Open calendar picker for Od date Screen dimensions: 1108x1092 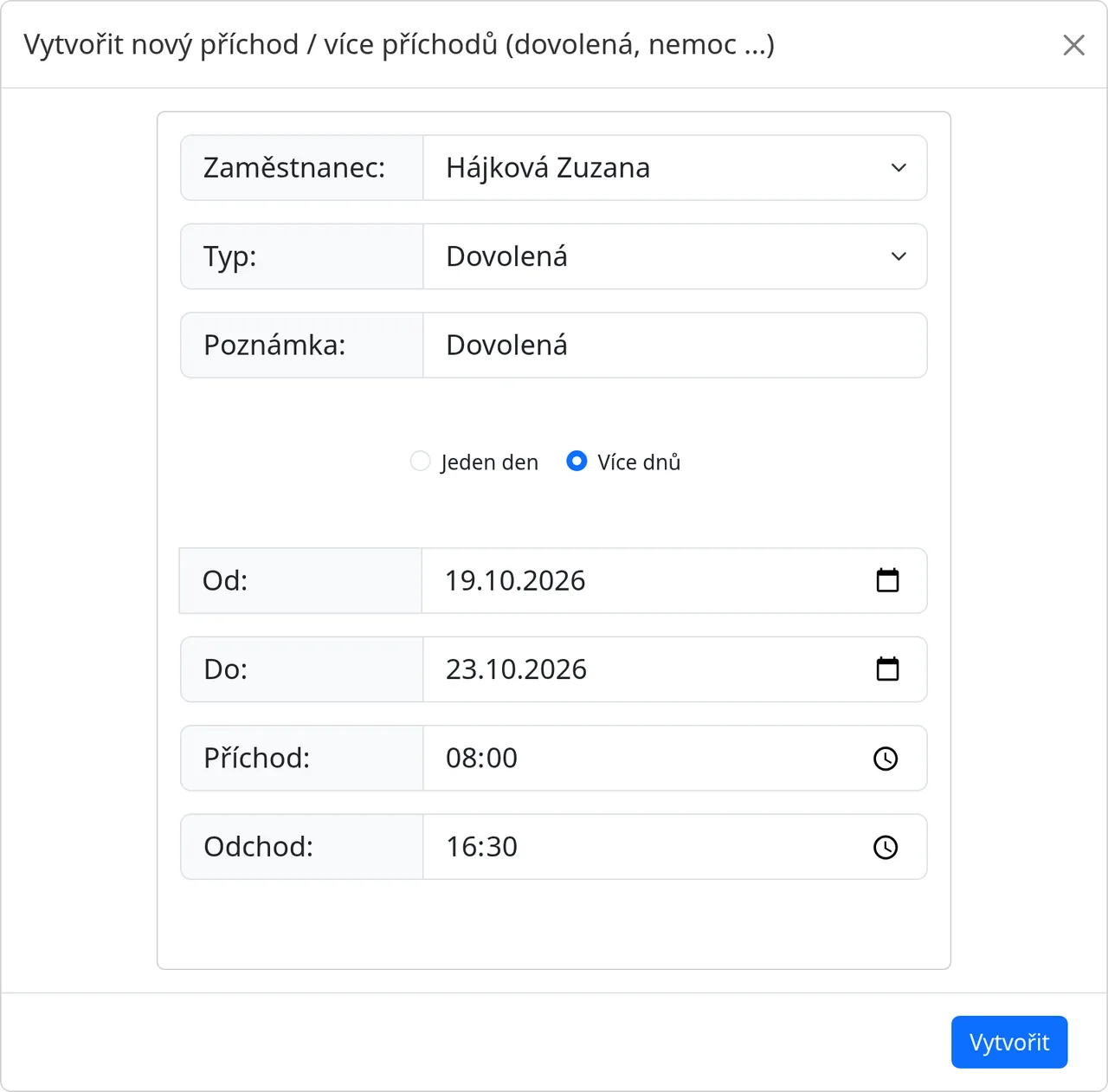pyautogui.click(x=887, y=580)
